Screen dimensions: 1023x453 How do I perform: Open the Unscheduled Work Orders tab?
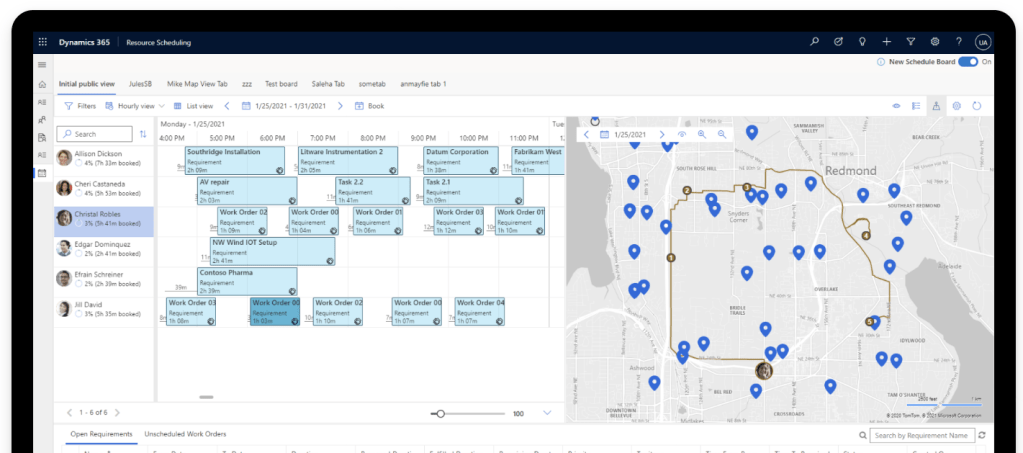[x=185, y=434]
